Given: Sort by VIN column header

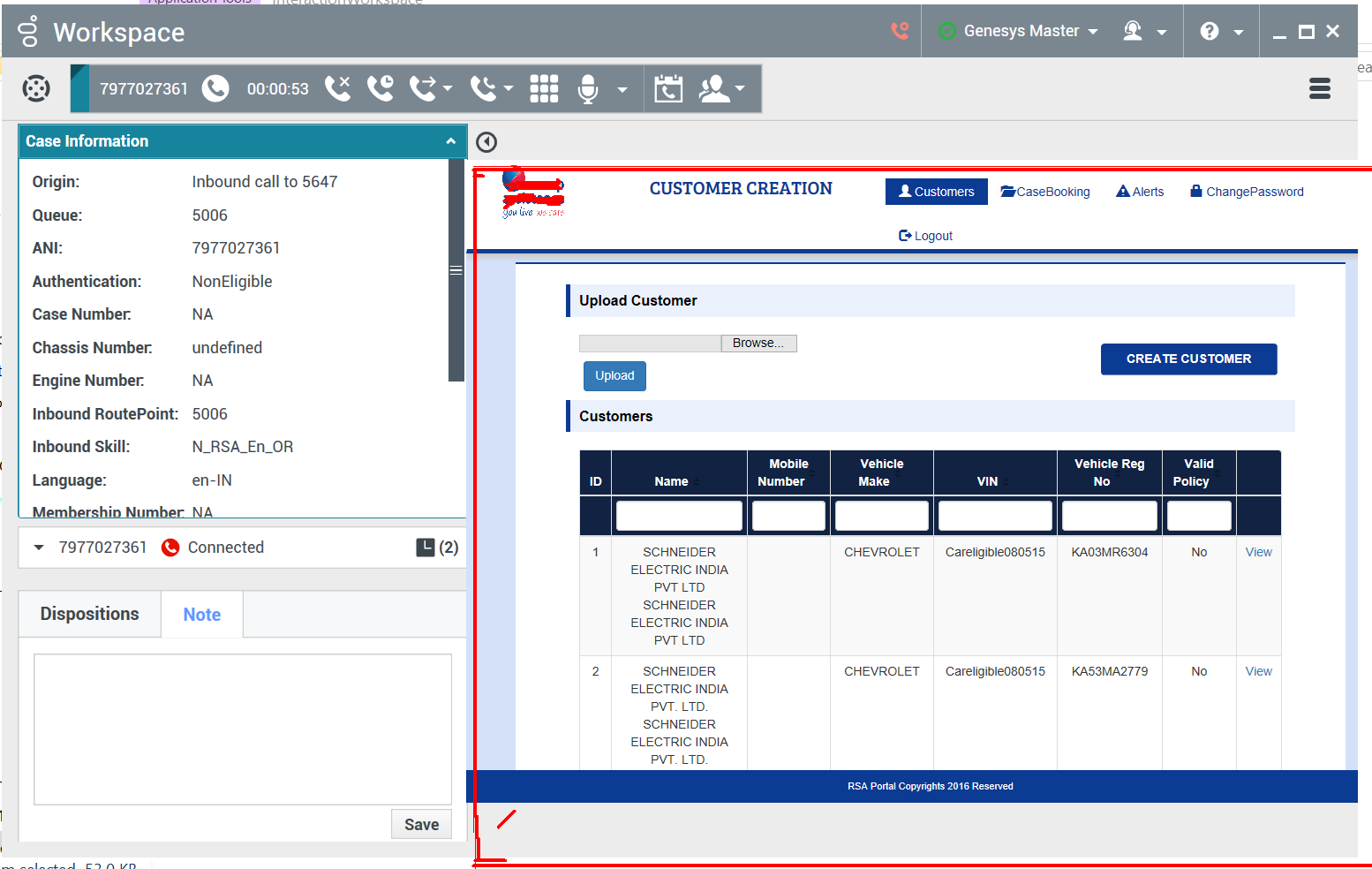Looking at the screenshot, I should click(x=995, y=473).
